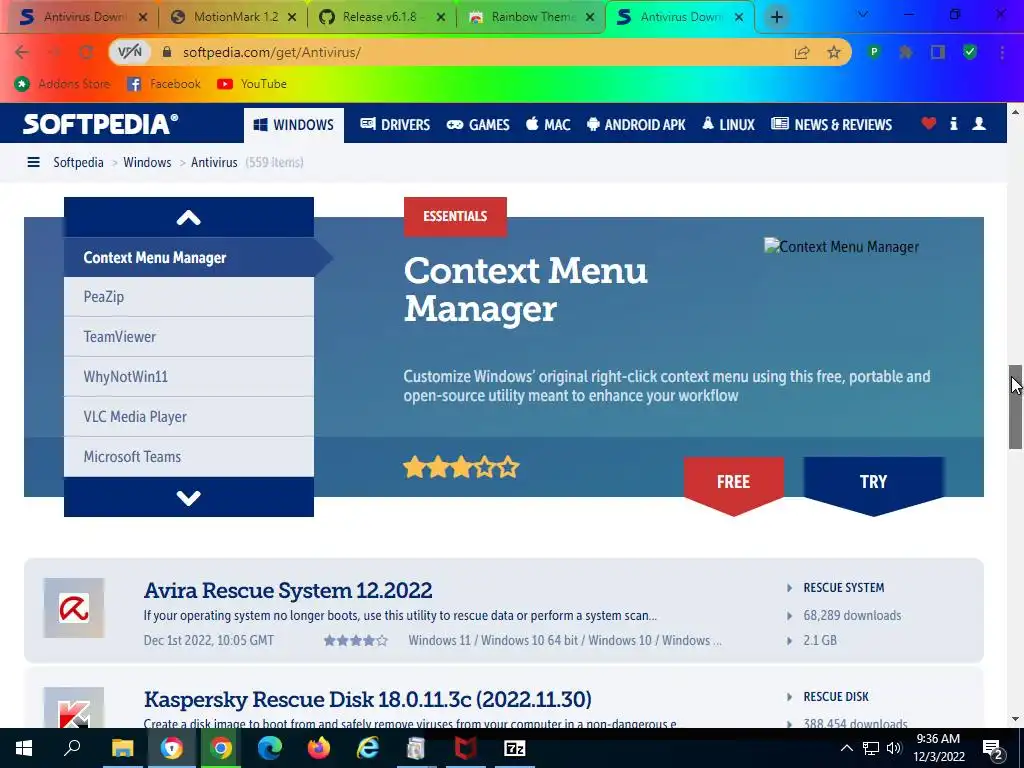Reload the page with the refresh icon
This screenshot has width=1024, height=768.
(x=86, y=52)
